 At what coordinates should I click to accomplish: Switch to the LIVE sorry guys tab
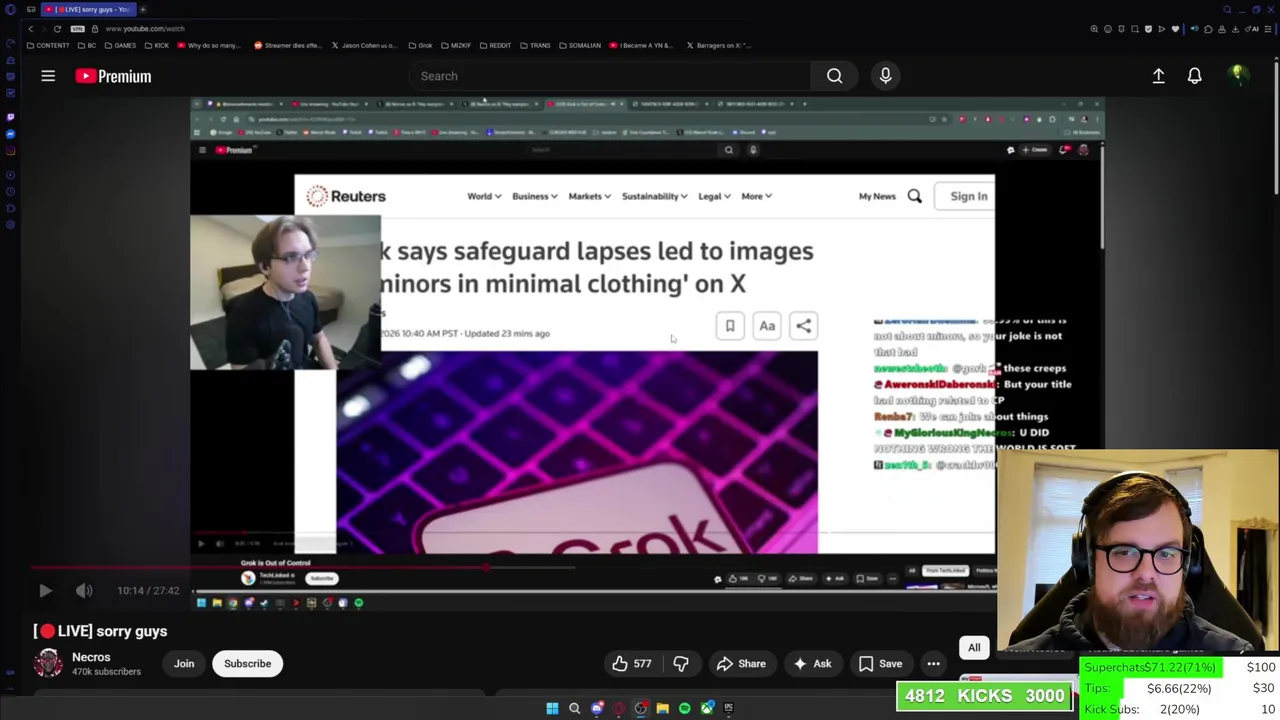(87, 9)
